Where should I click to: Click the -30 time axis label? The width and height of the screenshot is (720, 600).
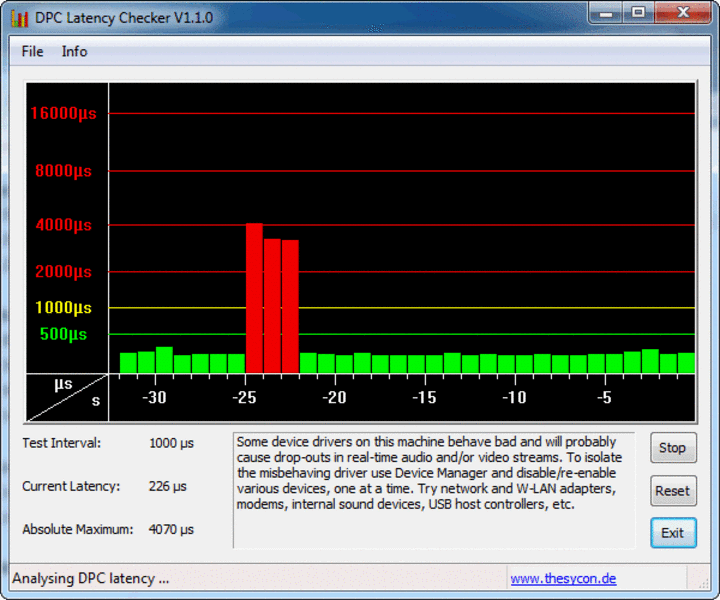[x=154, y=398]
